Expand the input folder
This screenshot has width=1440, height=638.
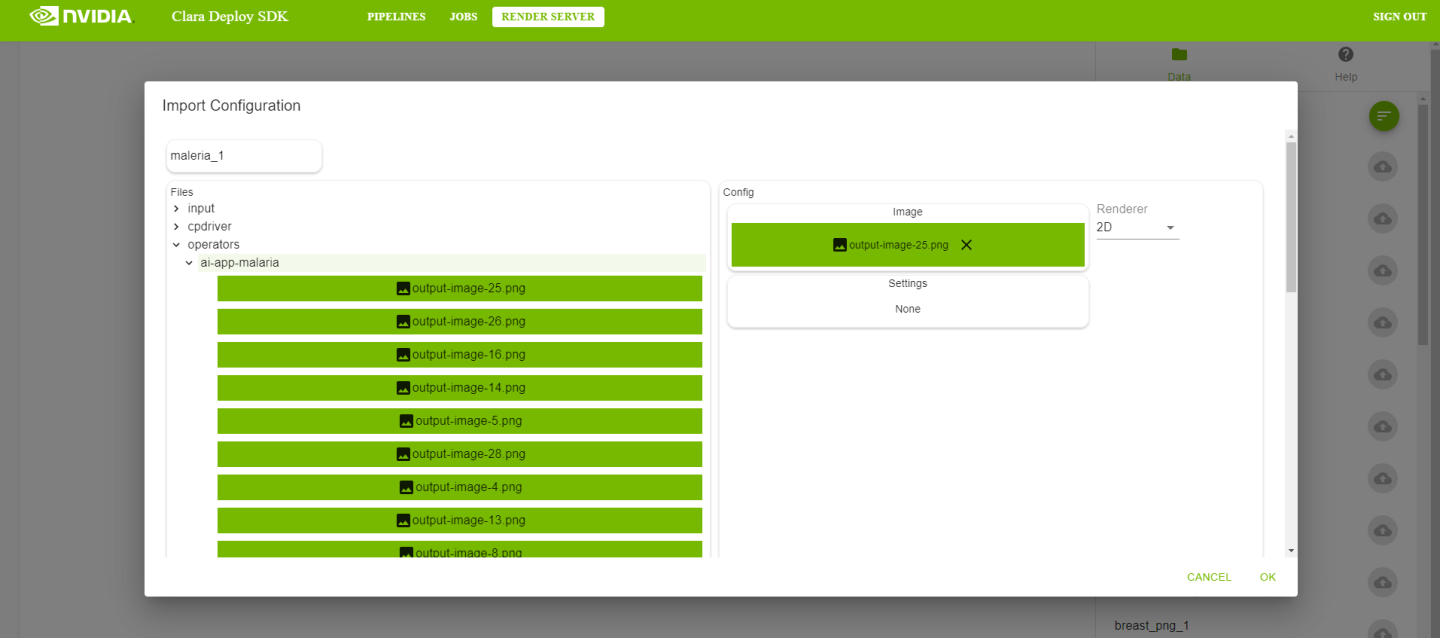click(x=177, y=209)
